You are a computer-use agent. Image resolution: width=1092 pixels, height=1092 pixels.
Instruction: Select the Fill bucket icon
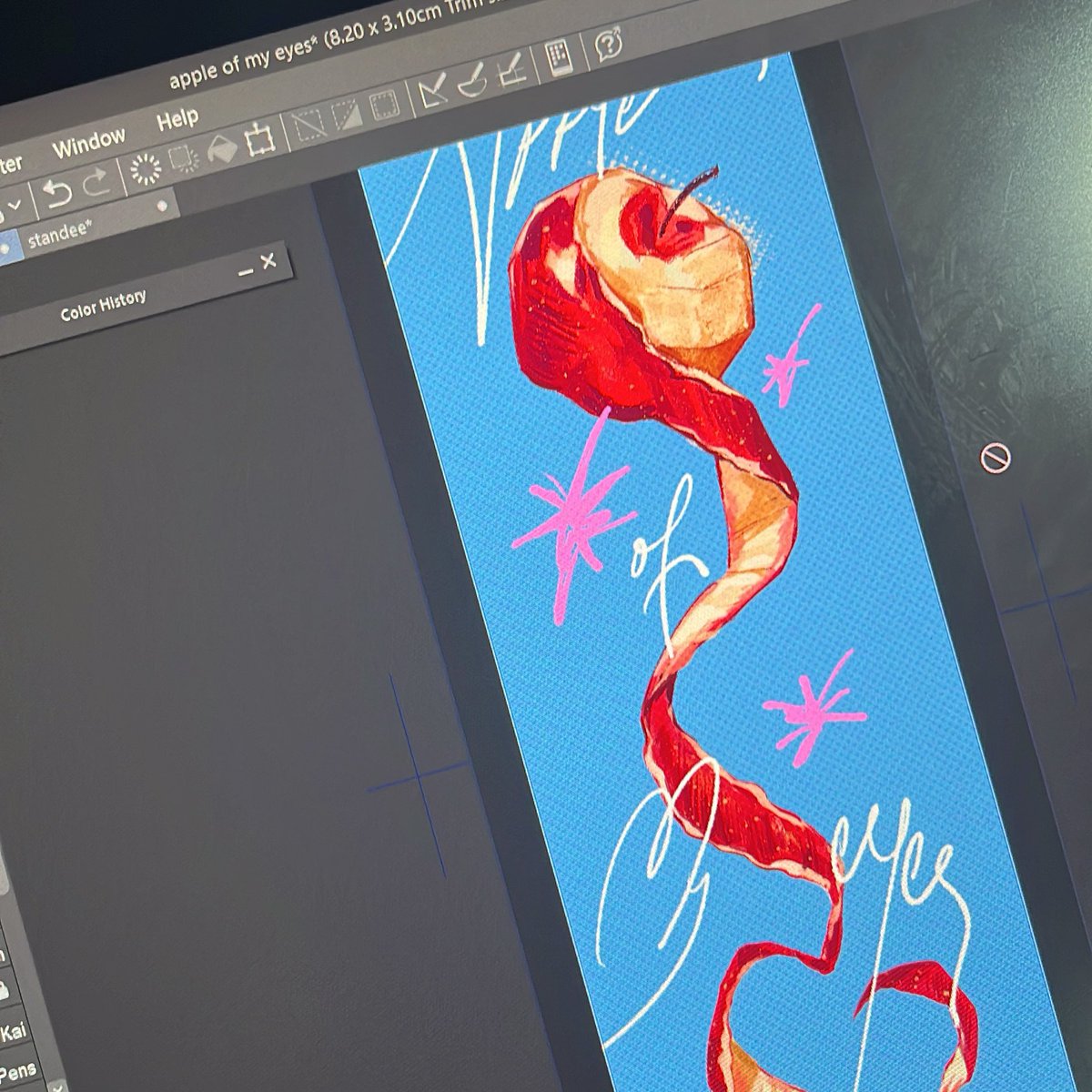[223, 148]
